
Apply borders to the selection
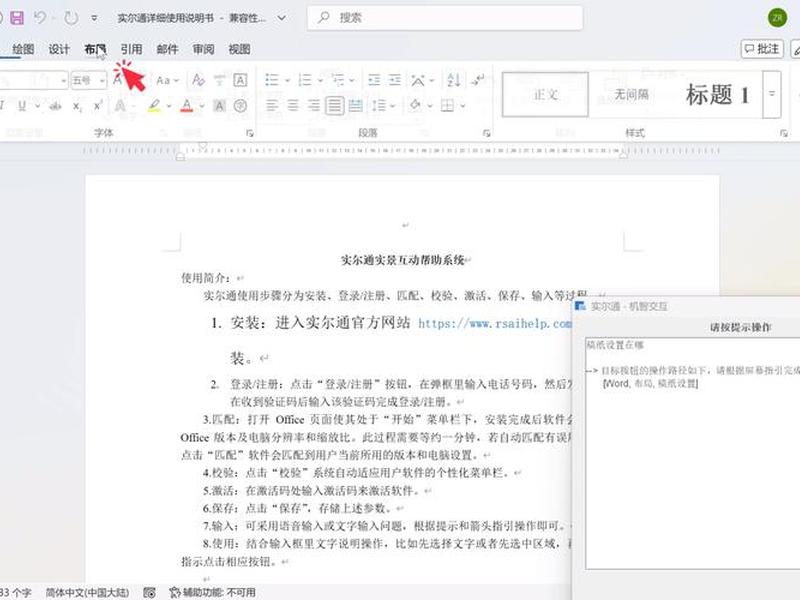[447, 106]
